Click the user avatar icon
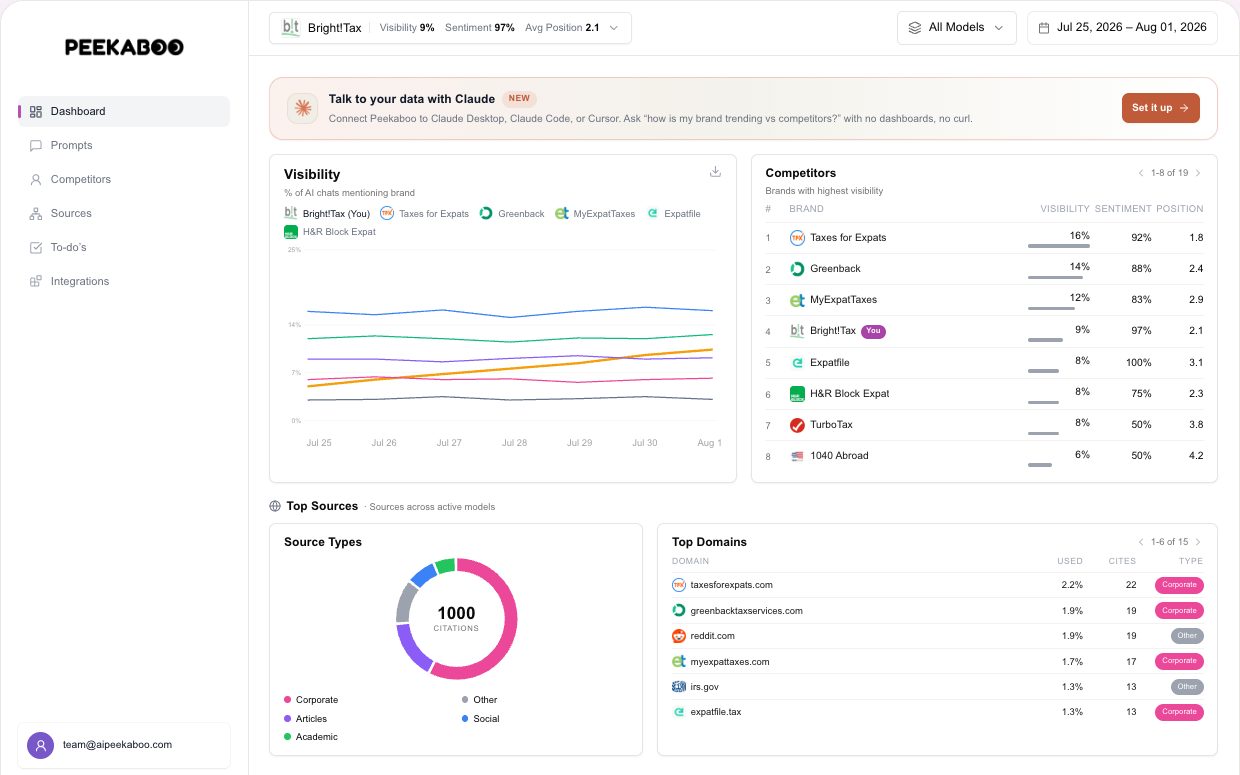The width and height of the screenshot is (1240, 775). coord(40,745)
